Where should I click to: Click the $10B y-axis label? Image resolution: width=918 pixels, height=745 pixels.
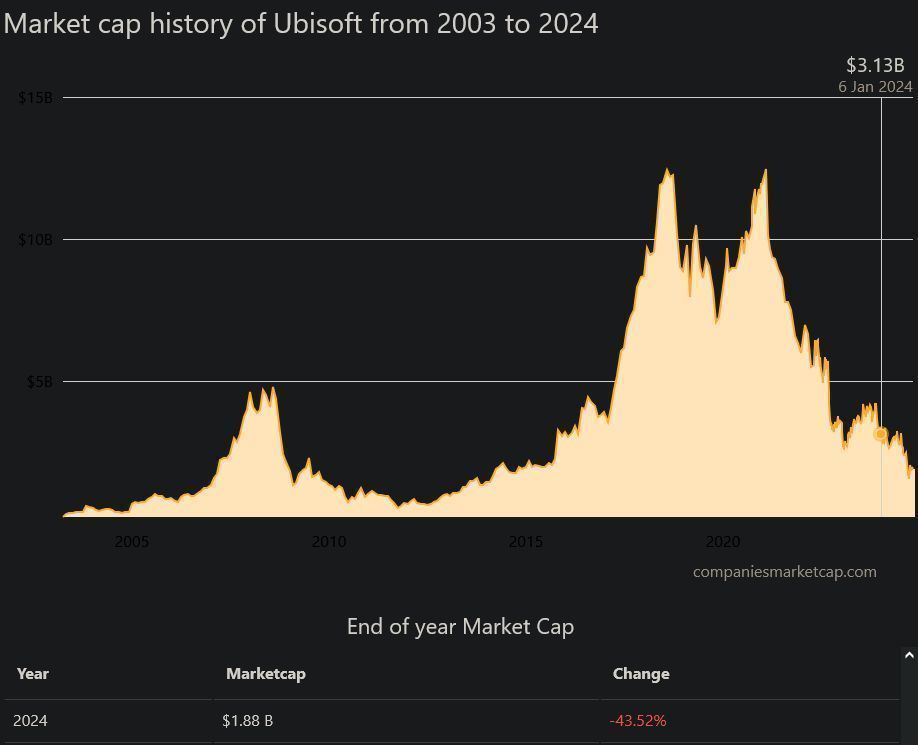click(x=35, y=239)
